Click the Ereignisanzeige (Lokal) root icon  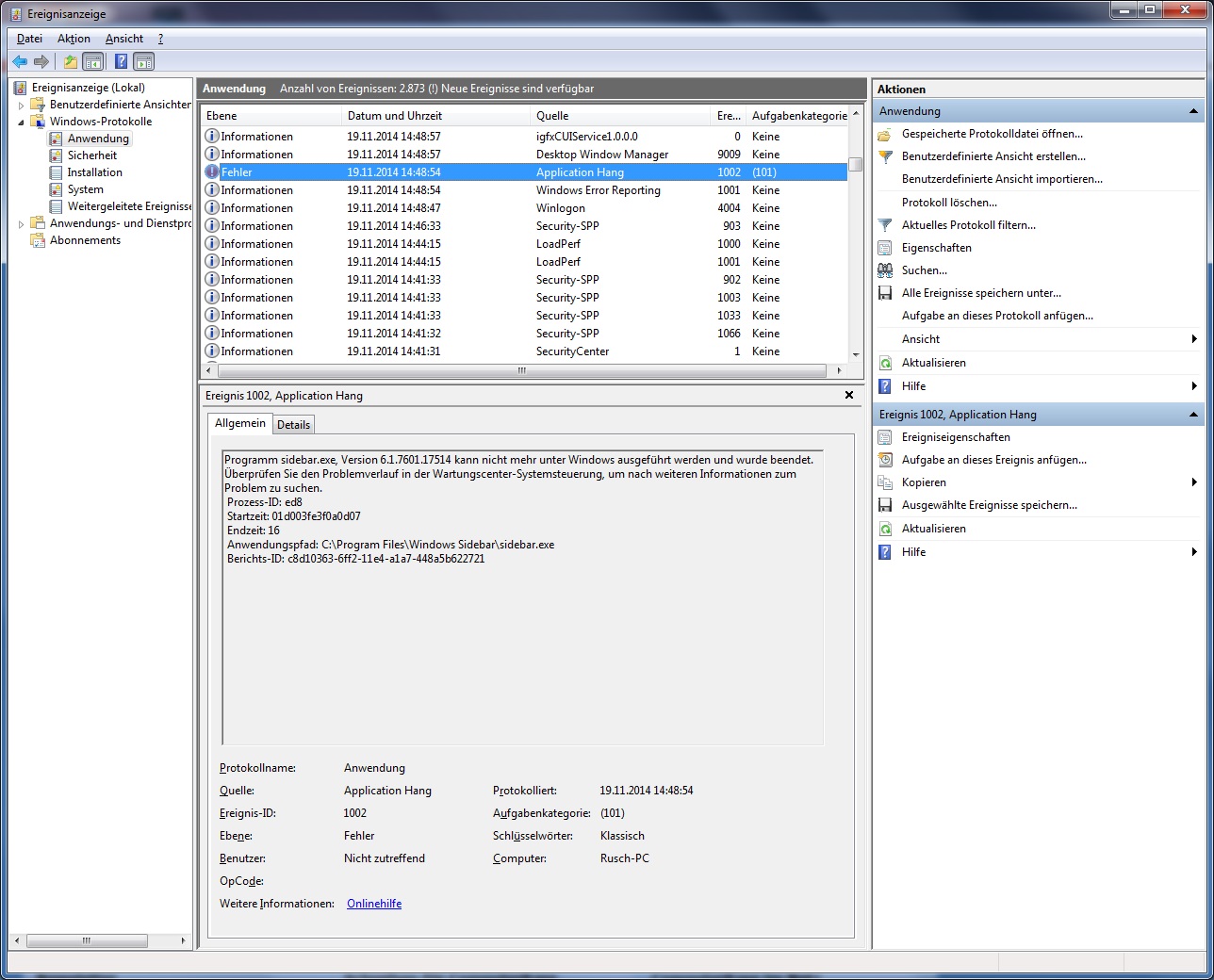point(20,88)
